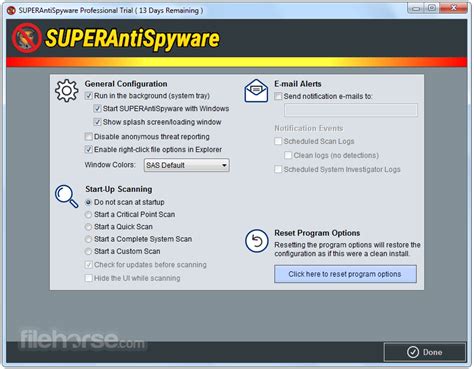Image resolution: width=474 pixels, height=369 pixels.
Task: Click the title bar app icon
Action: (11, 10)
